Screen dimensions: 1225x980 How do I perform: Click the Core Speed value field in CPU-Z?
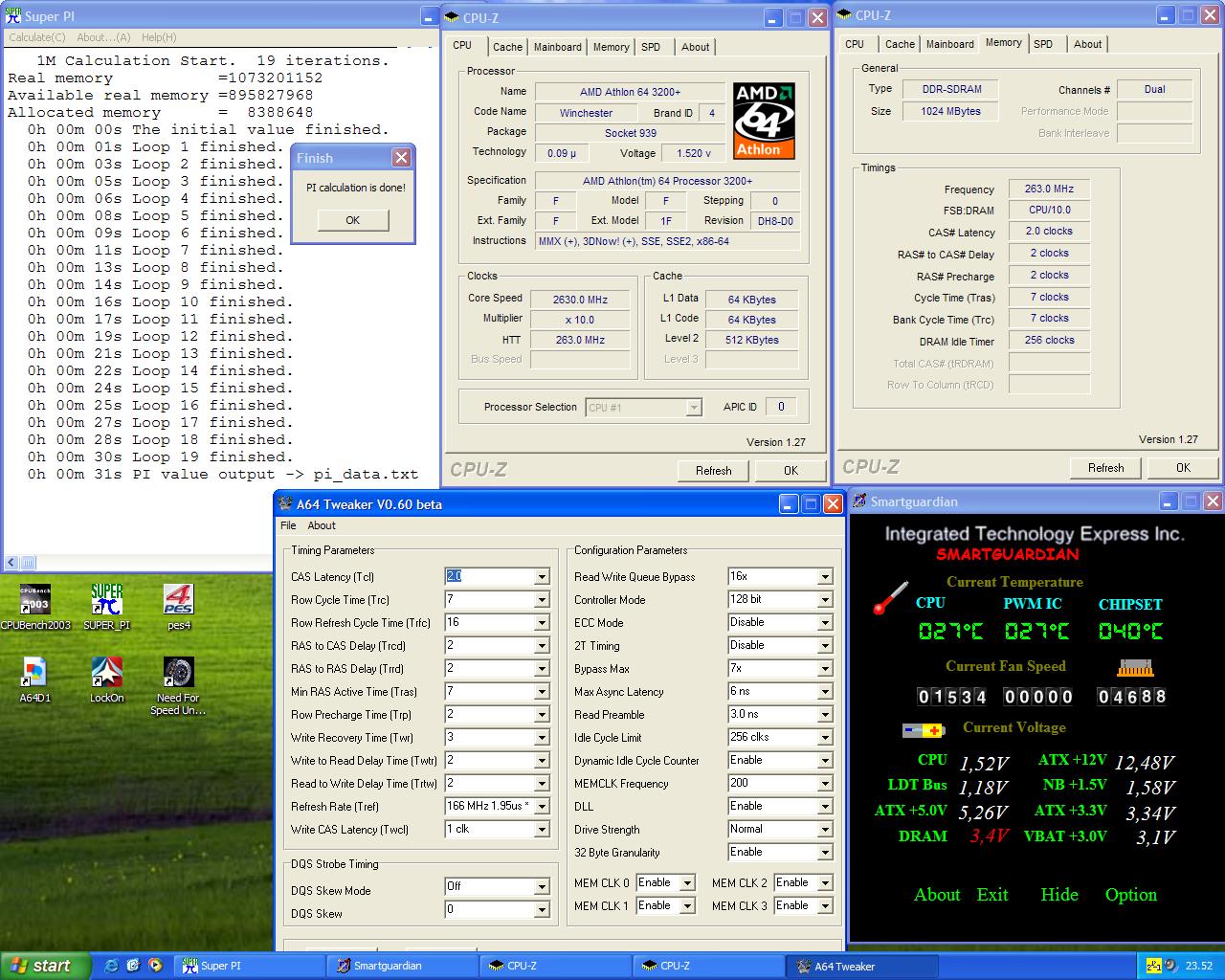tap(580, 300)
